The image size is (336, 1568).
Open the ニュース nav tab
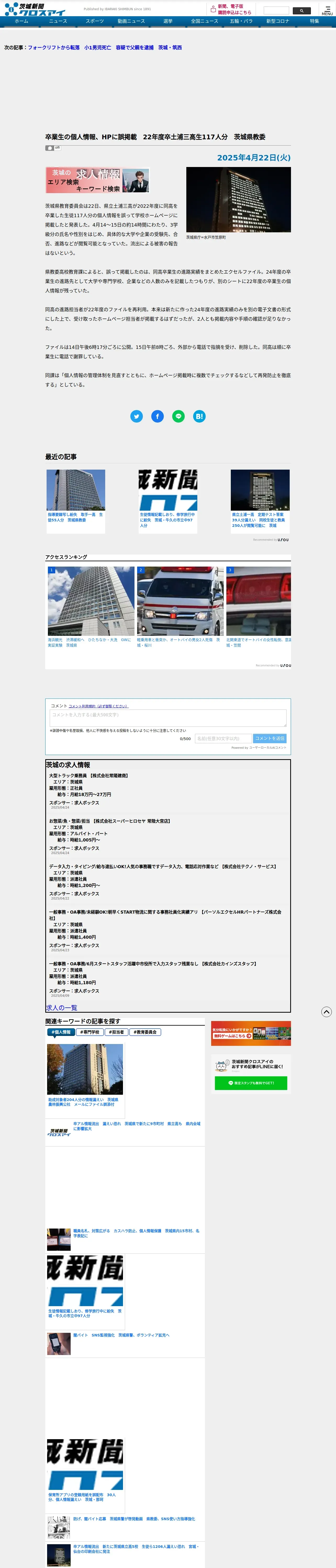(x=58, y=21)
